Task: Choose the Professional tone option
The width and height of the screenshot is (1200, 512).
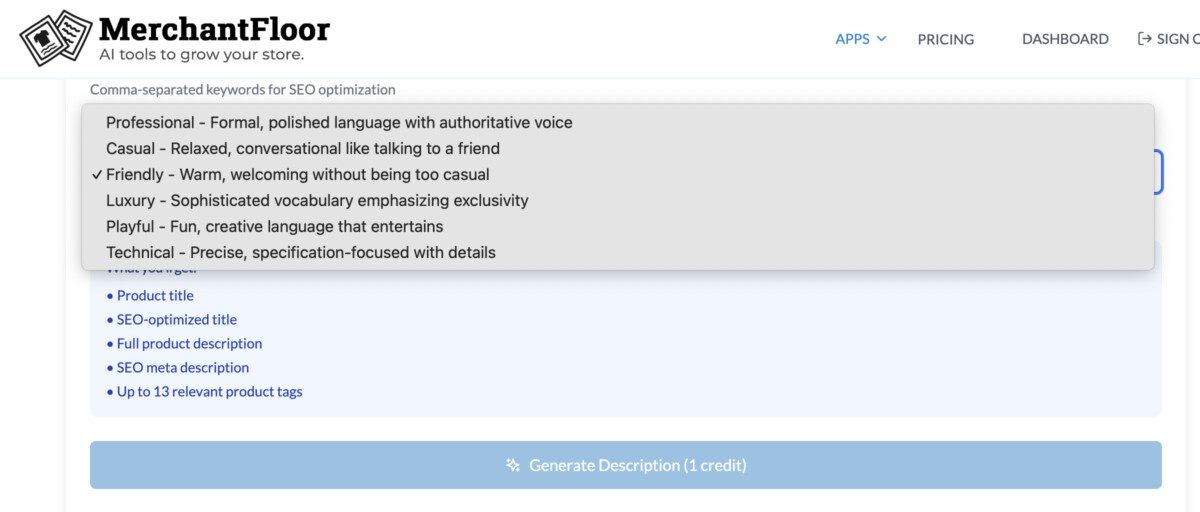Action: tap(618, 122)
